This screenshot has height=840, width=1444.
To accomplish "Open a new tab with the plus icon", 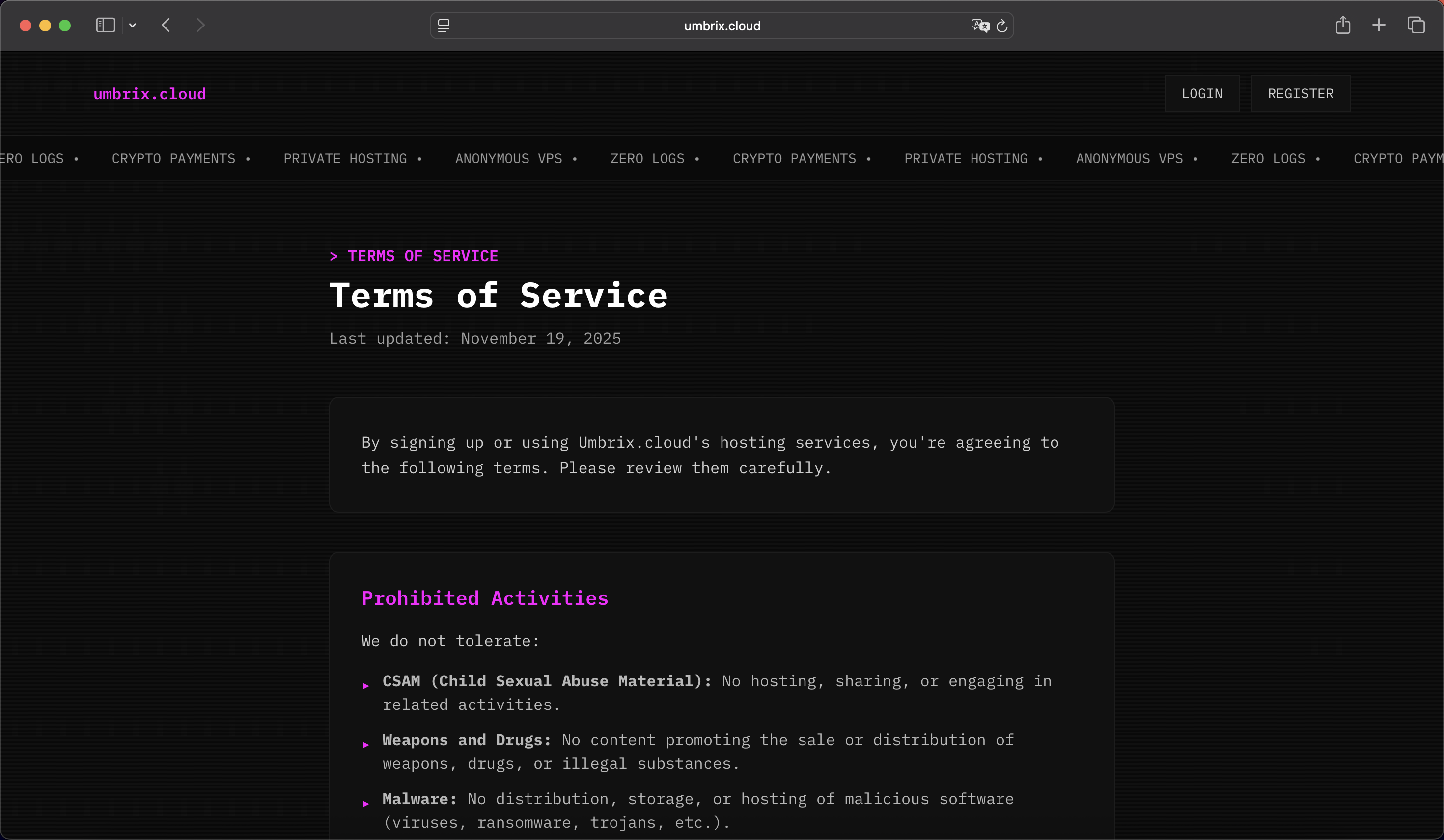I will (x=1379, y=25).
